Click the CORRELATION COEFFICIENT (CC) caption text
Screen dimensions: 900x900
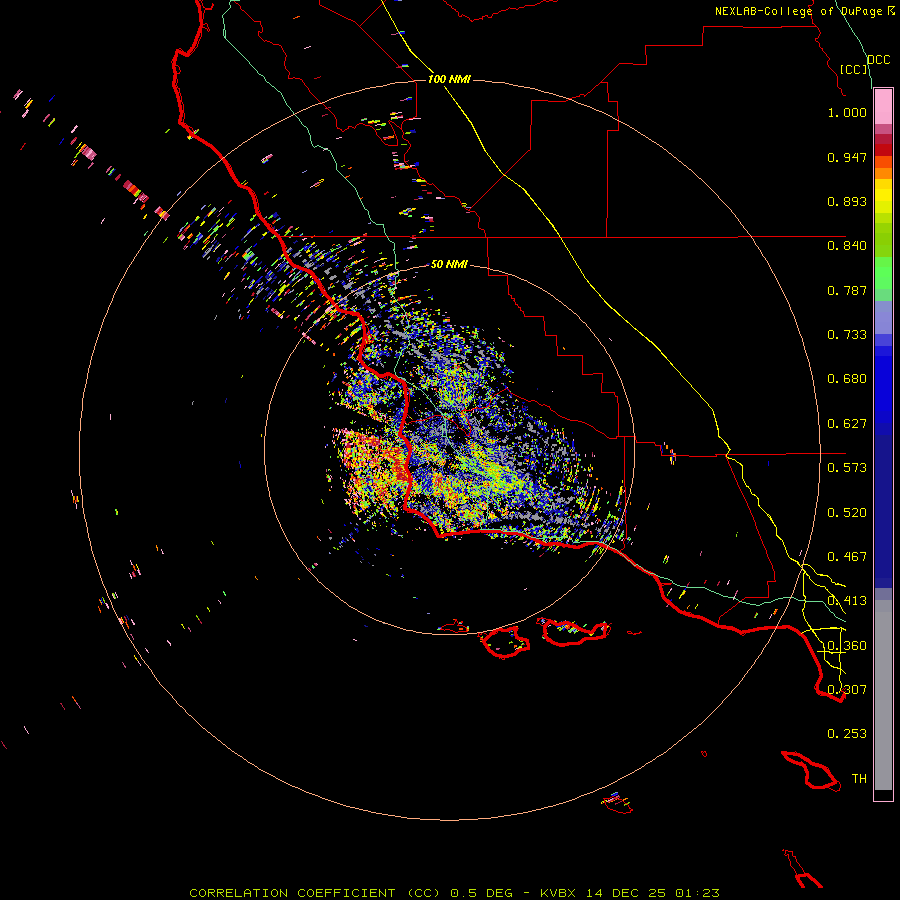click(x=315, y=893)
